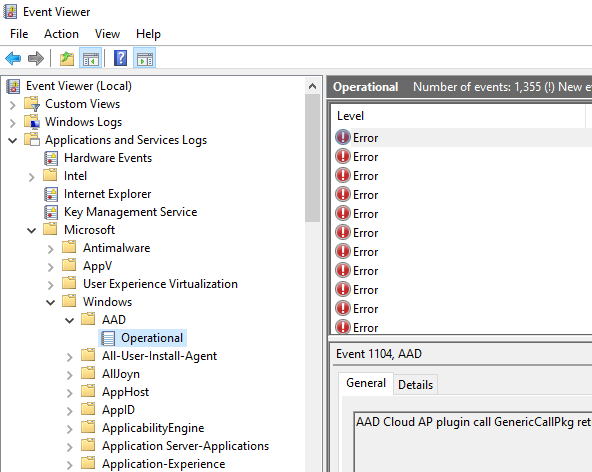Select the Microsoft folder label
Viewport: 592px width, 472px height.
[x=89, y=230]
